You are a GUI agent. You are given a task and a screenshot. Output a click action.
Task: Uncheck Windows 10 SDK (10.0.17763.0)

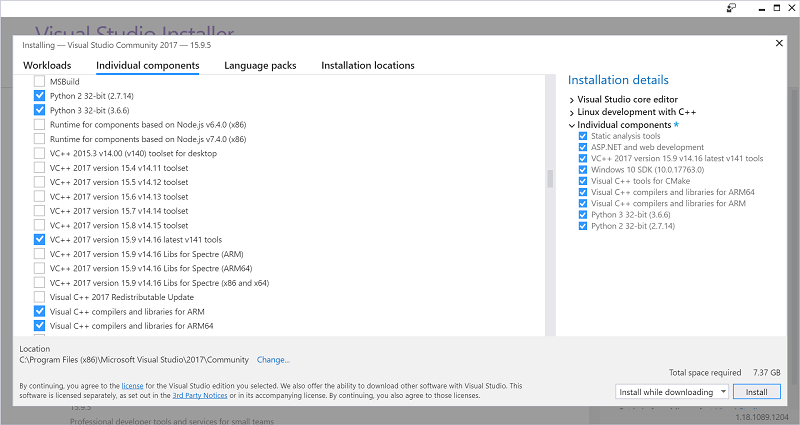(x=583, y=170)
